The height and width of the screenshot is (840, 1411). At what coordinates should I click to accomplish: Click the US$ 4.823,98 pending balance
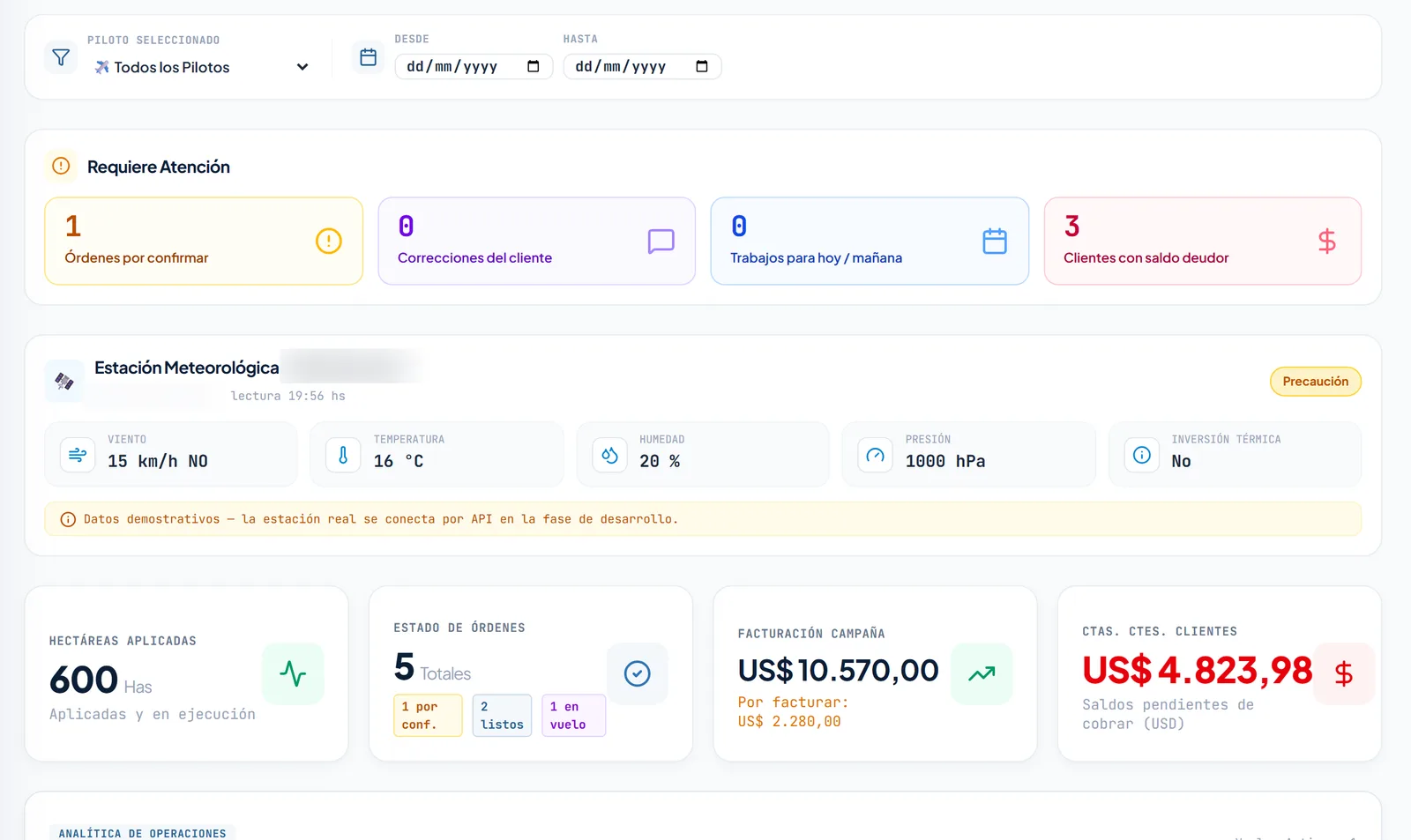[1198, 671]
